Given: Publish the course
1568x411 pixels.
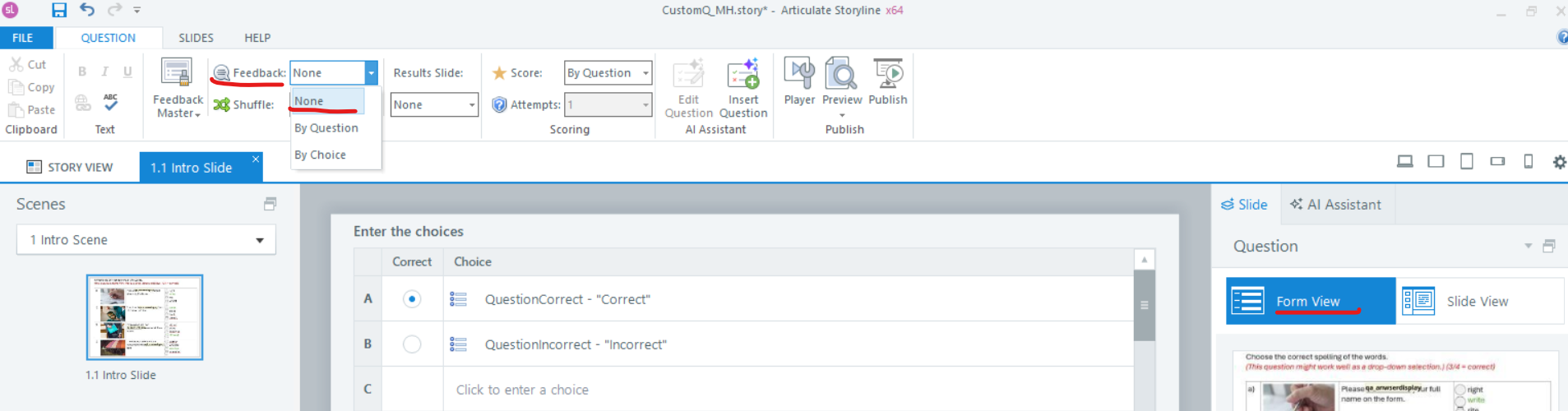Looking at the screenshot, I should [x=888, y=81].
